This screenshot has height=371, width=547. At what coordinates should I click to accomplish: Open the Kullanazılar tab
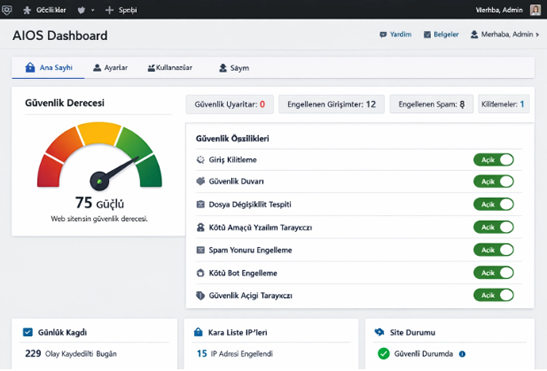[170, 68]
